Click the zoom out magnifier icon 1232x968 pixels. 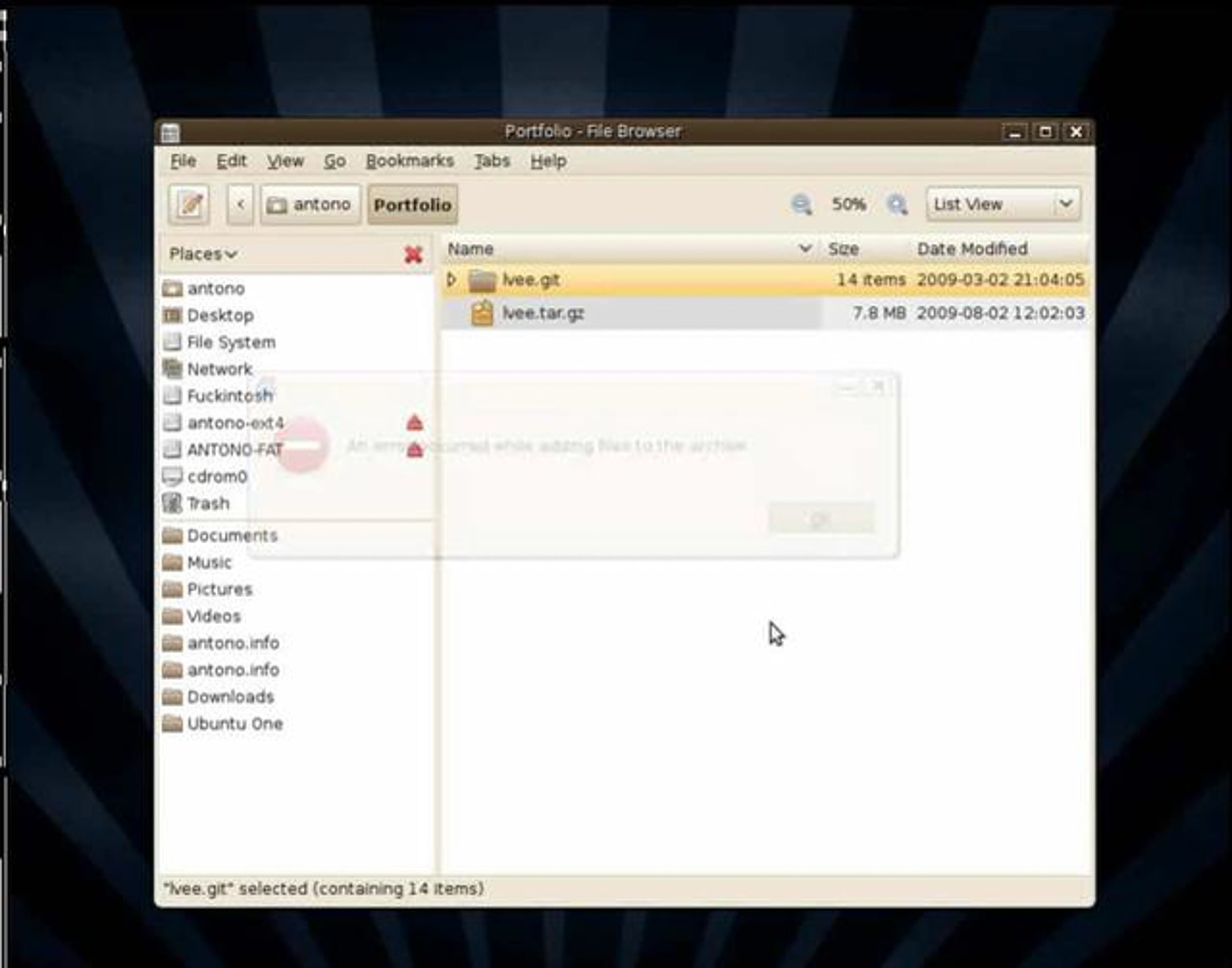tap(801, 205)
